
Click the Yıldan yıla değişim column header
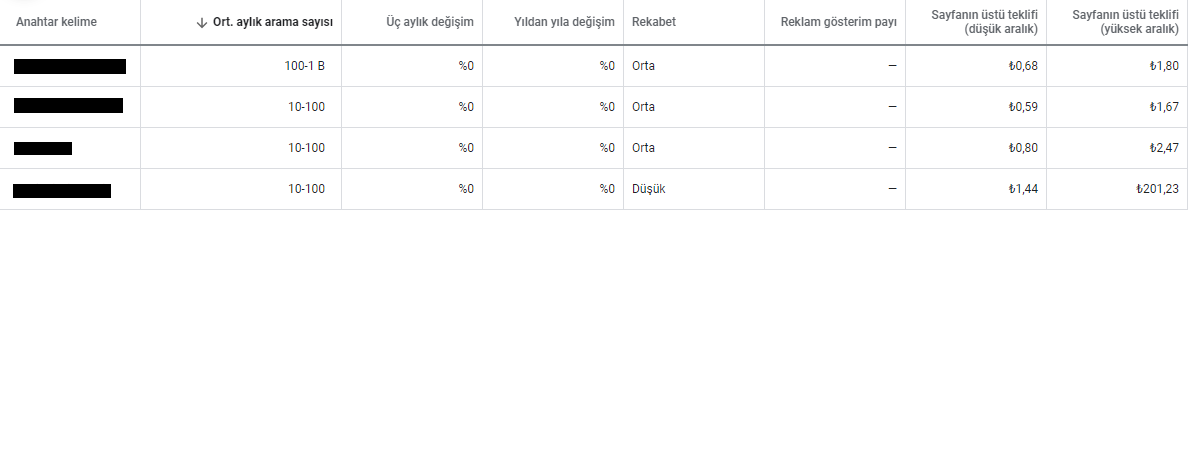(564, 22)
